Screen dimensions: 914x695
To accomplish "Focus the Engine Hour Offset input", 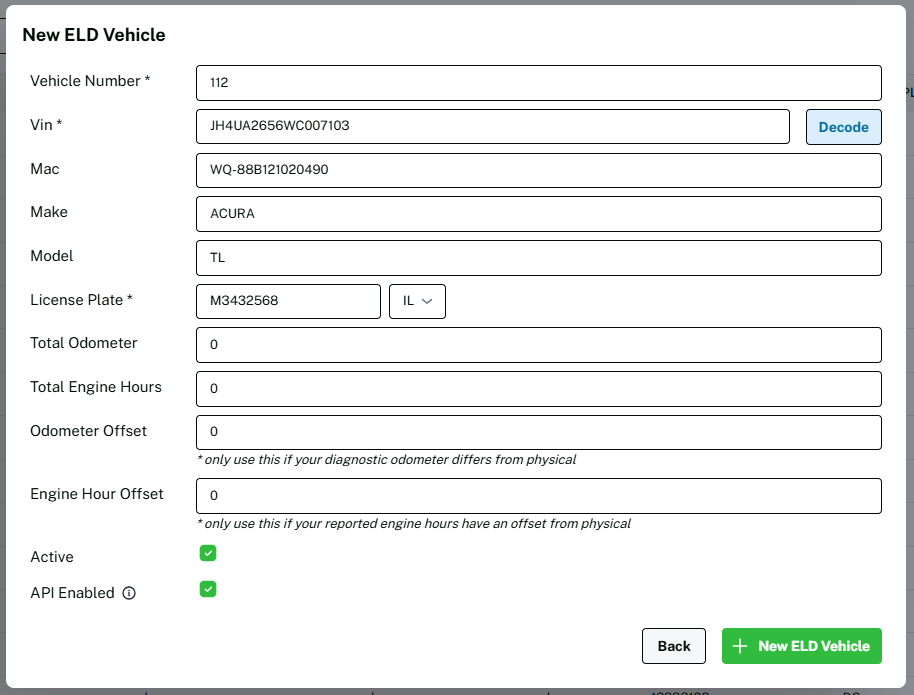I will [x=538, y=496].
